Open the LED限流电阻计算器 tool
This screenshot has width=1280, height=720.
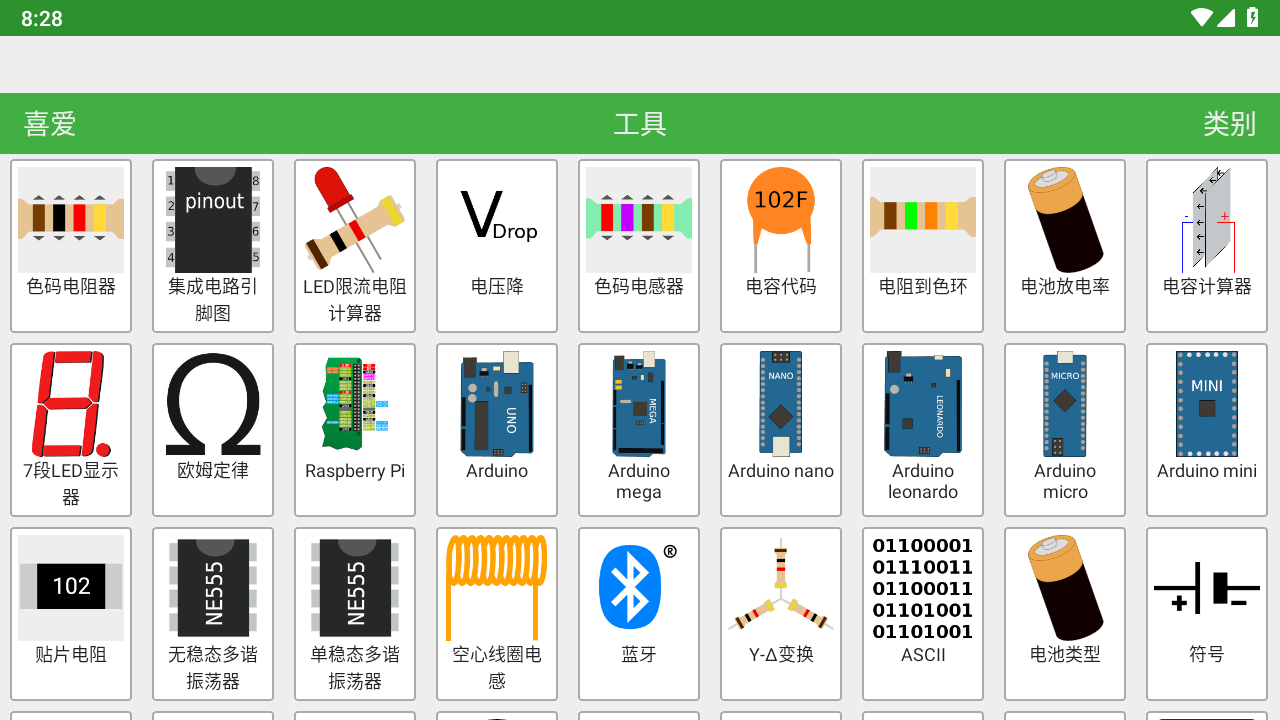(x=355, y=246)
